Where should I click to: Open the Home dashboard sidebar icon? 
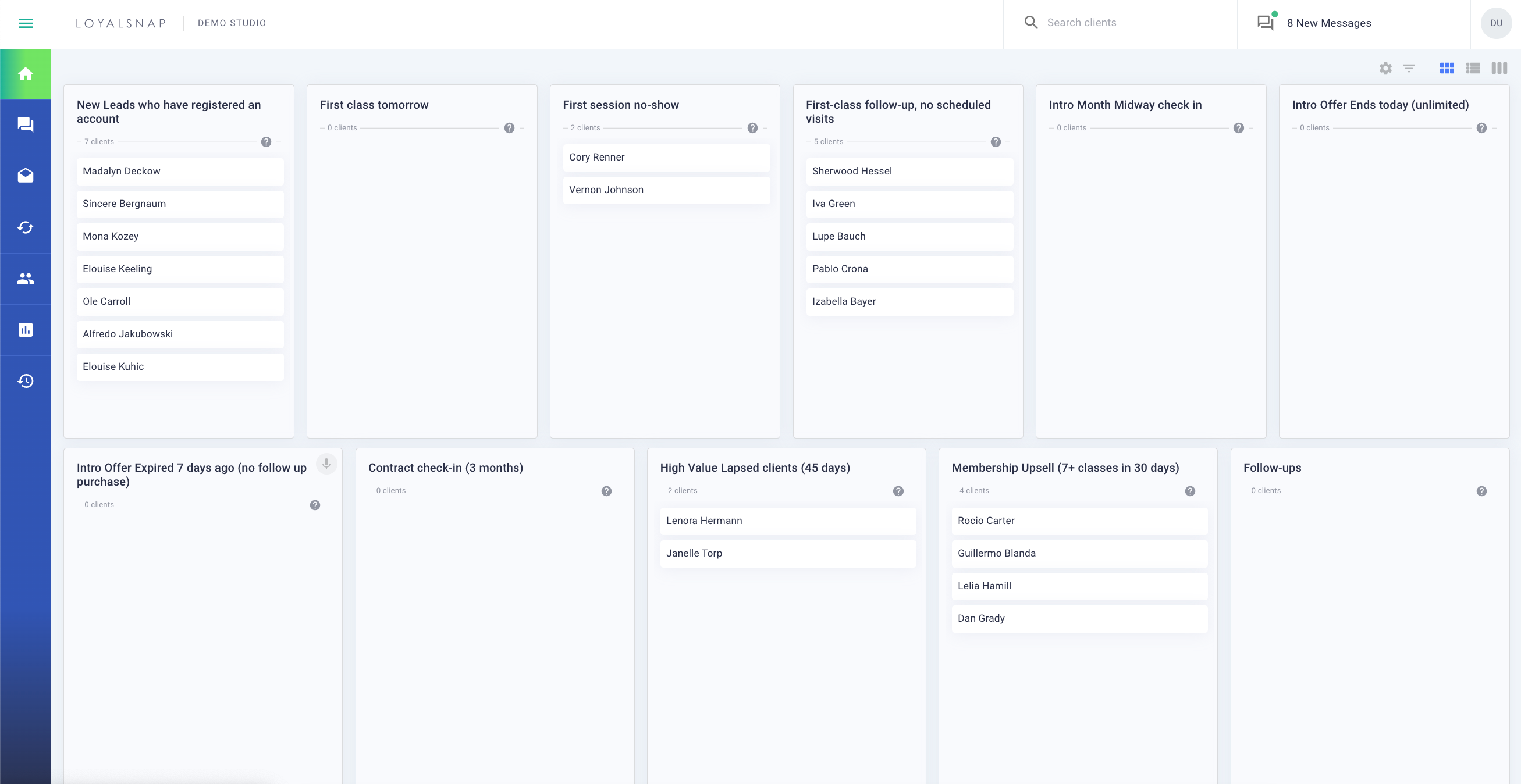pyautogui.click(x=26, y=73)
